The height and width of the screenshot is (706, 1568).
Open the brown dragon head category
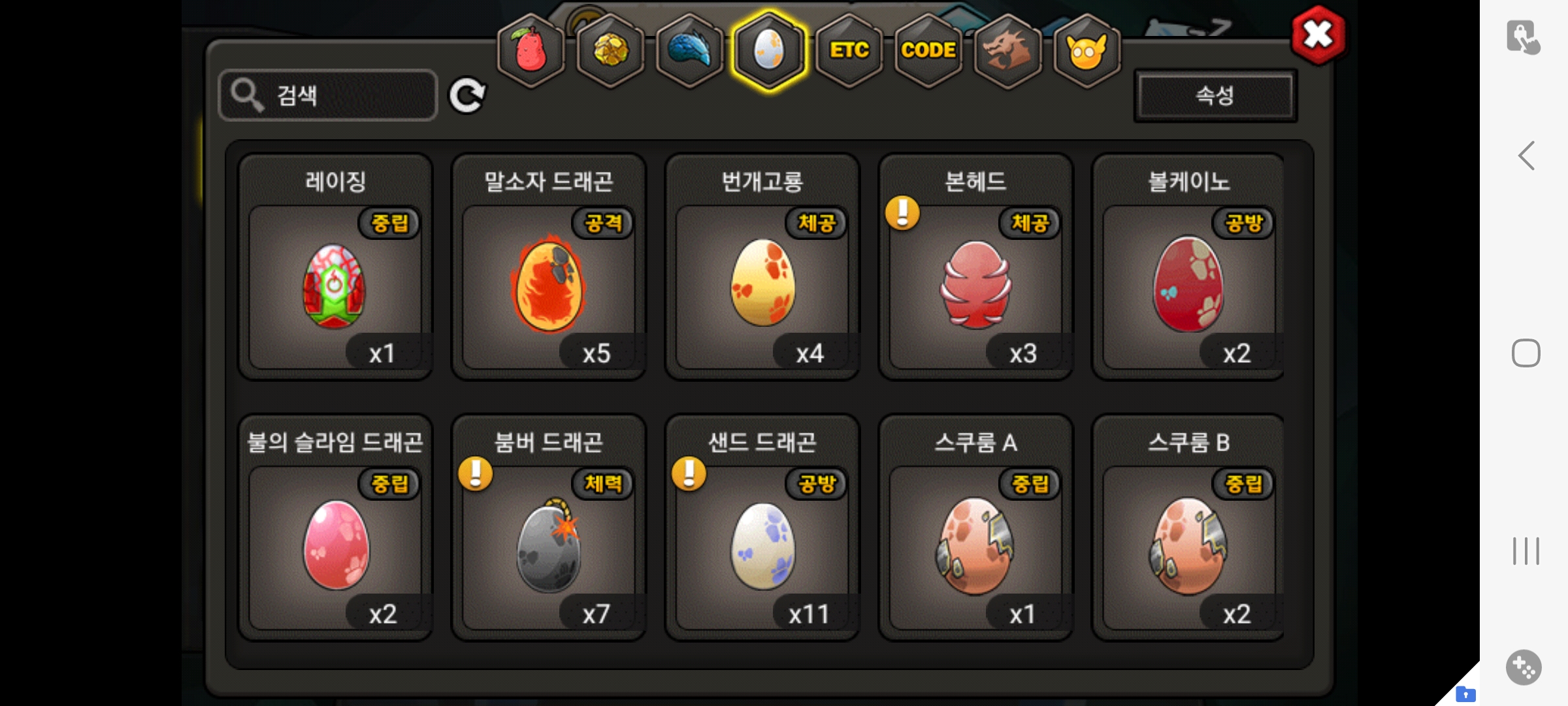click(1007, 50)
